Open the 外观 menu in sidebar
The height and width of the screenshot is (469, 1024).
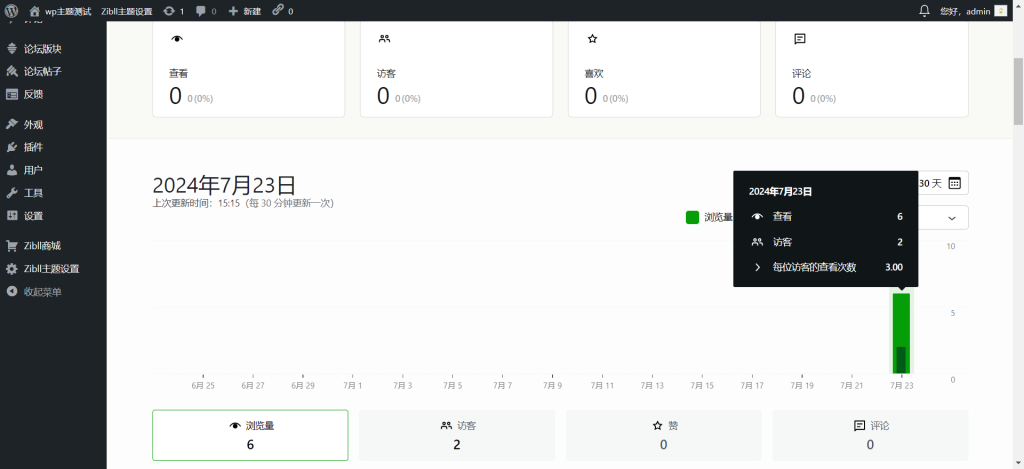(33, 125)
